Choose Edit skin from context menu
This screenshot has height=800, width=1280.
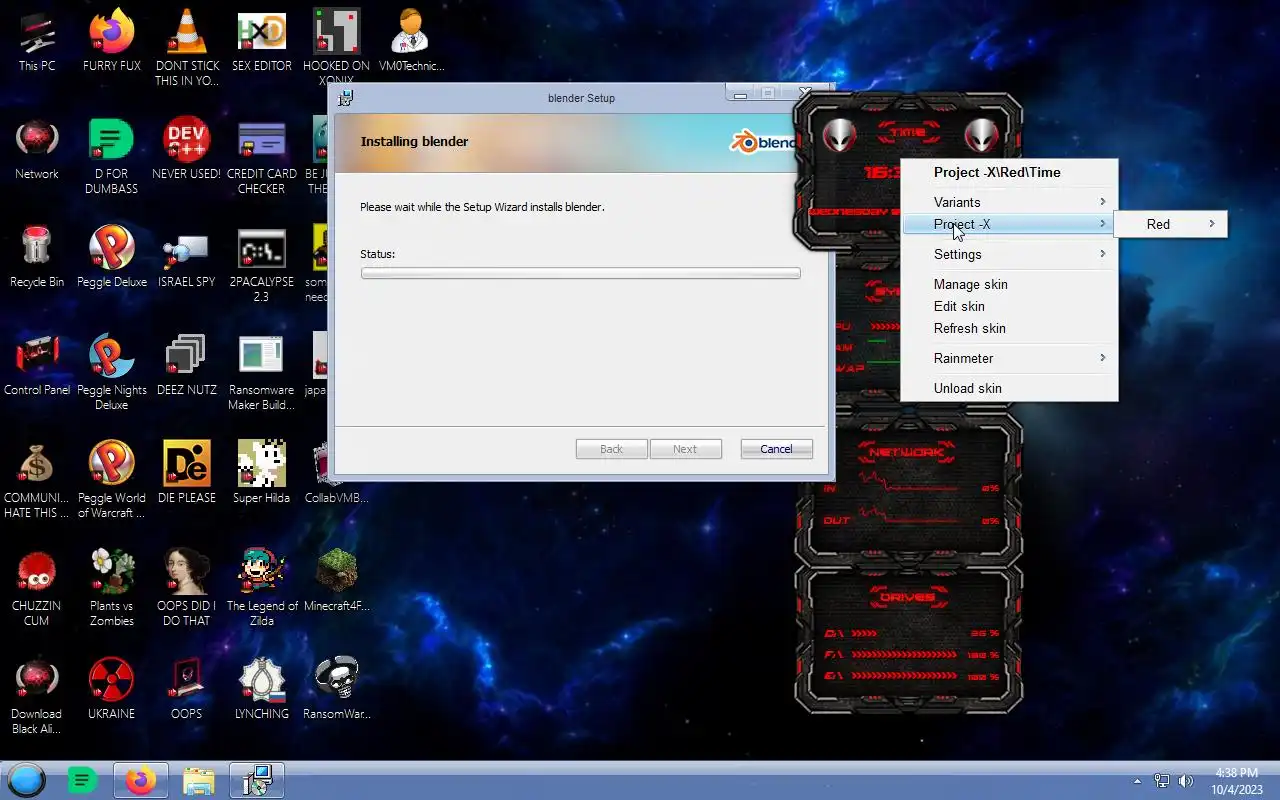point(1009,306)
